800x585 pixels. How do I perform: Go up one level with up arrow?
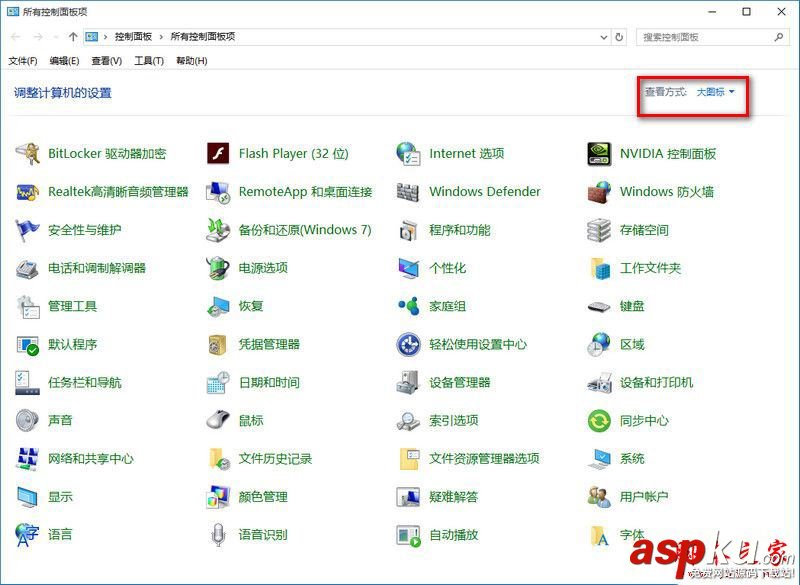point(72,37)
